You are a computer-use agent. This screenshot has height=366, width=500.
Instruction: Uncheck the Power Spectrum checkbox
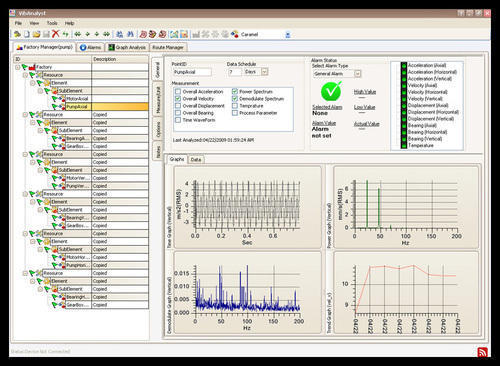click(x=235, y=91)
